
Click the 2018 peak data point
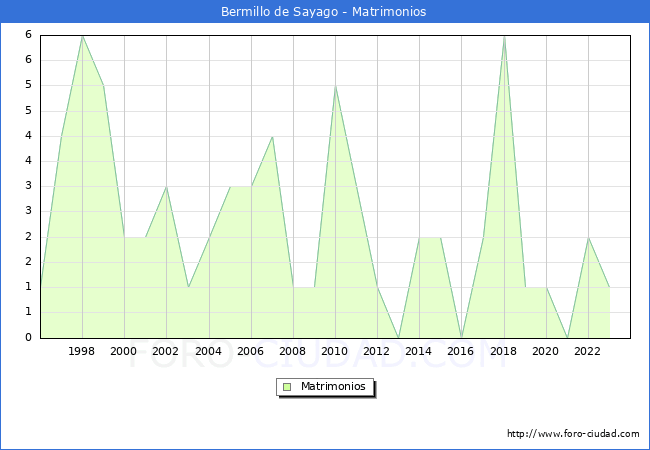coord(504,36)
